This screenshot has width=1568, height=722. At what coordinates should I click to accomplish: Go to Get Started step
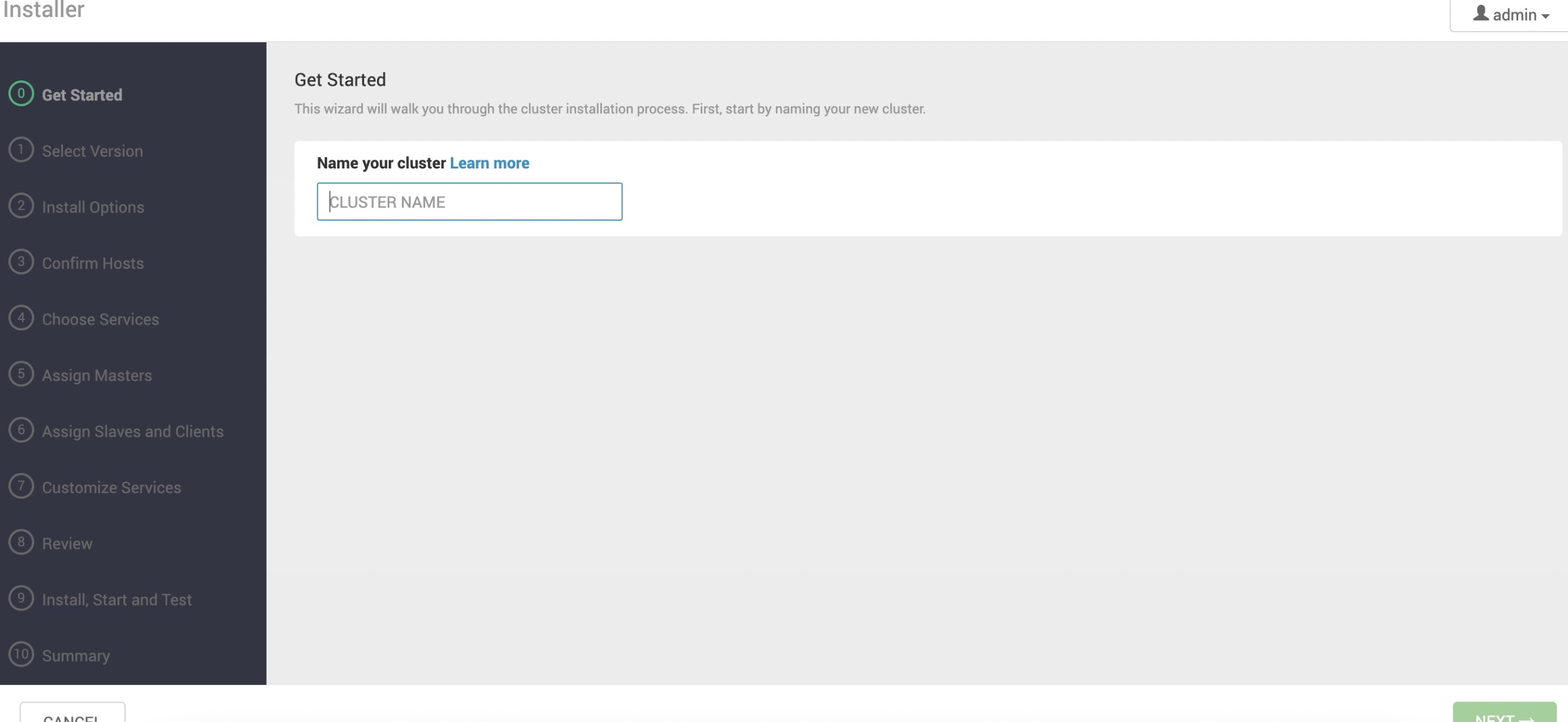tap(82, 95)
